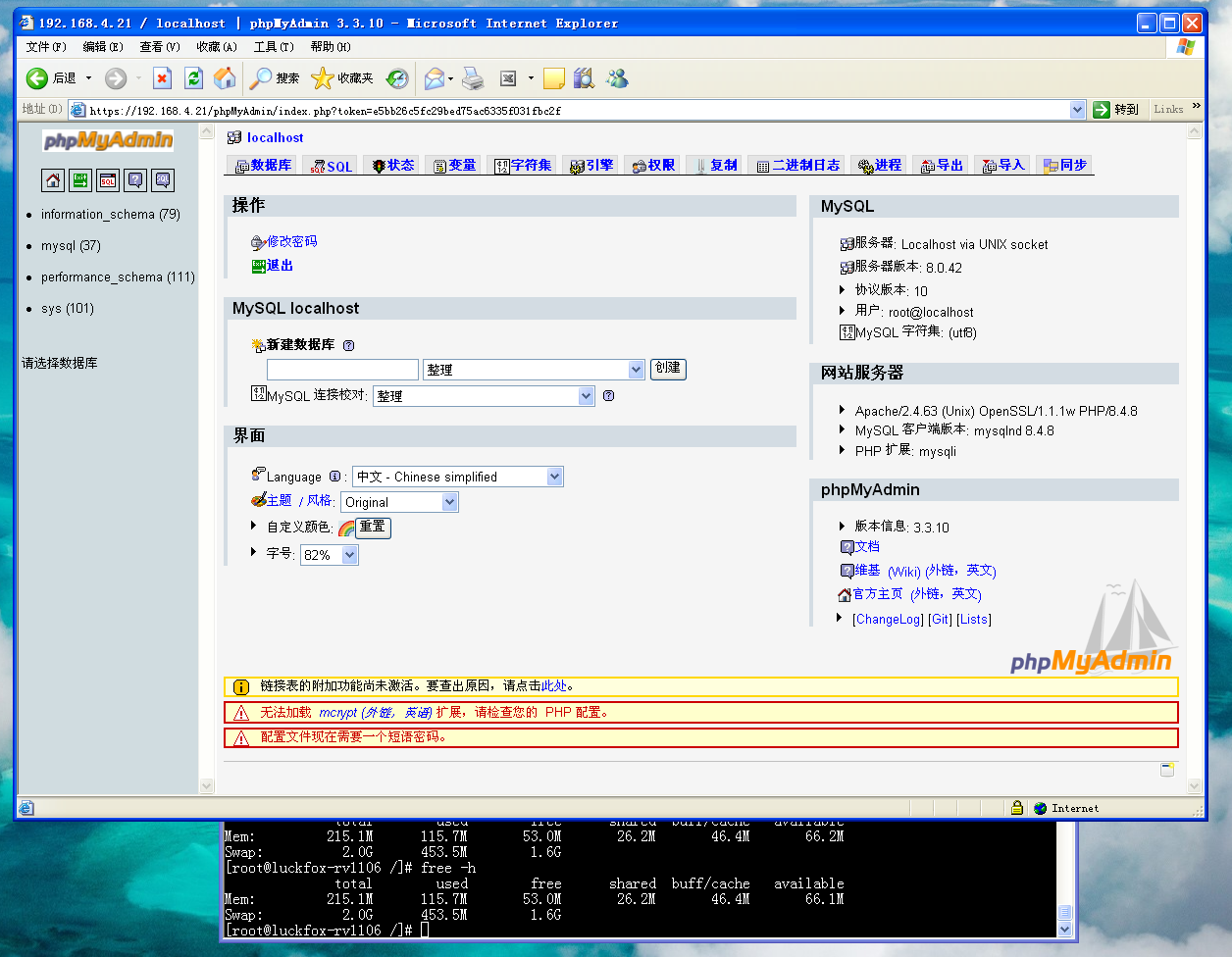1232x957 pixels.
Task: Click the small icon at bottom right of page
Action: coord(1167,770)
